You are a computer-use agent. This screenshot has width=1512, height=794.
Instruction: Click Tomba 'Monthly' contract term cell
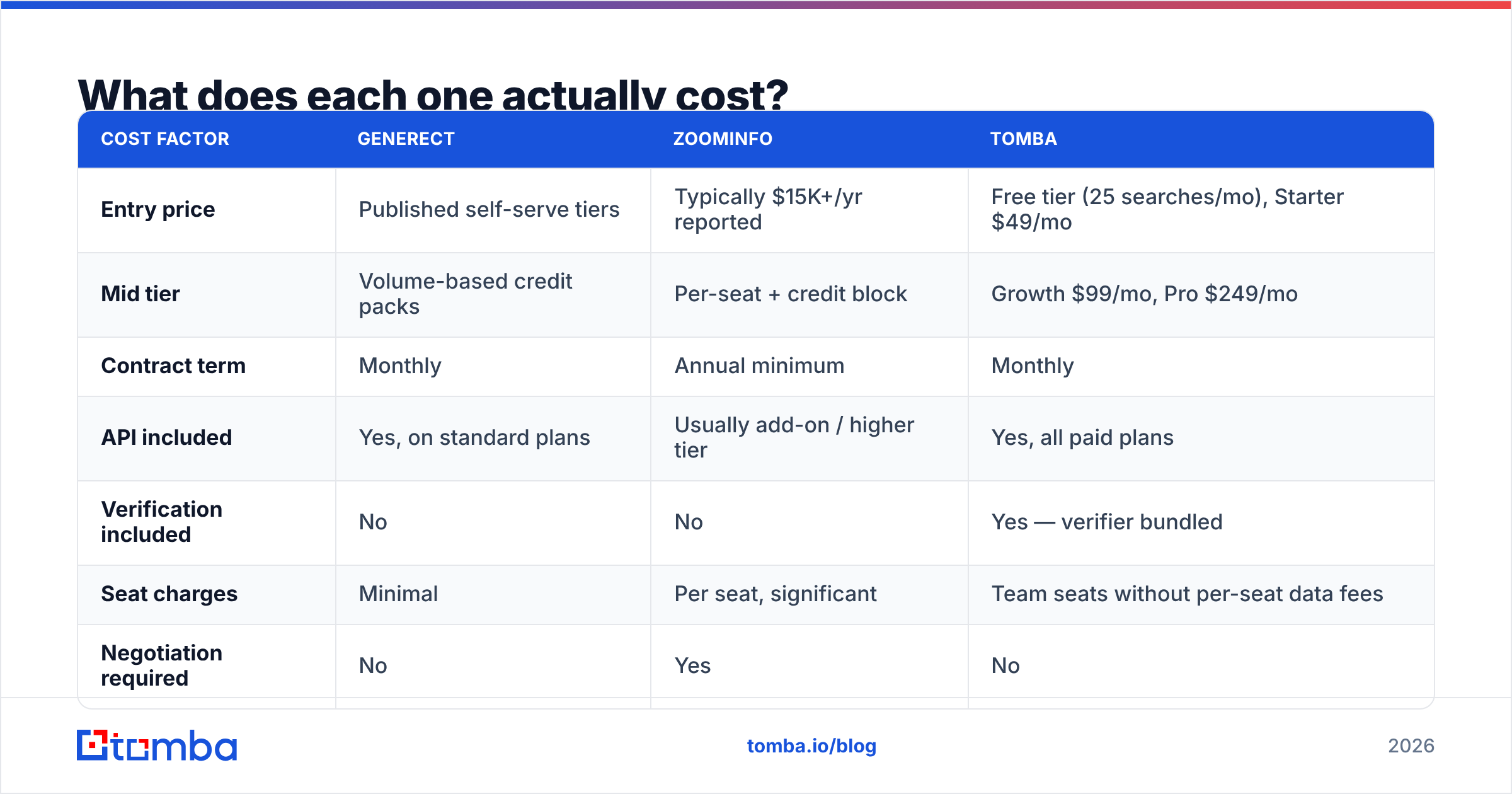[x=1033, y=365]
